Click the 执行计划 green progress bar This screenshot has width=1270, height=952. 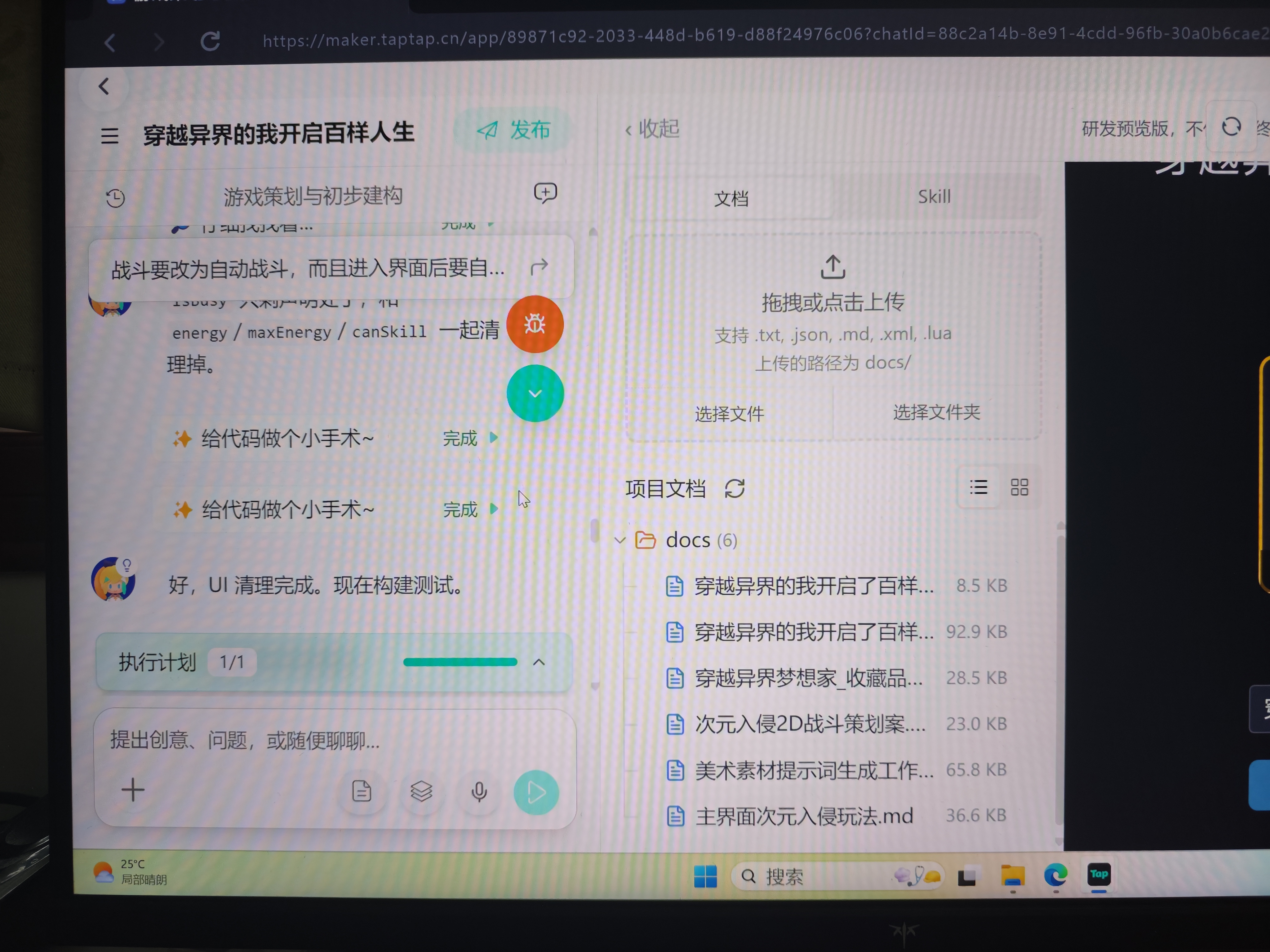click(460, 662)
